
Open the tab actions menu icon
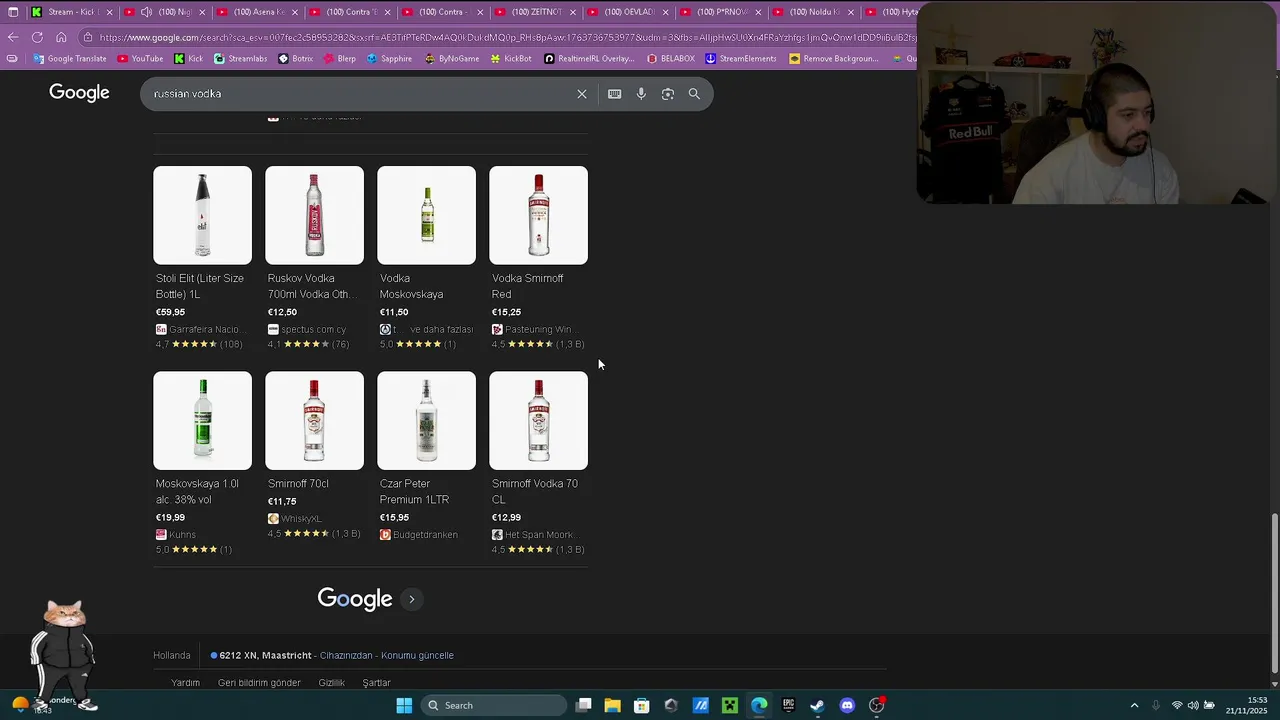13,12
